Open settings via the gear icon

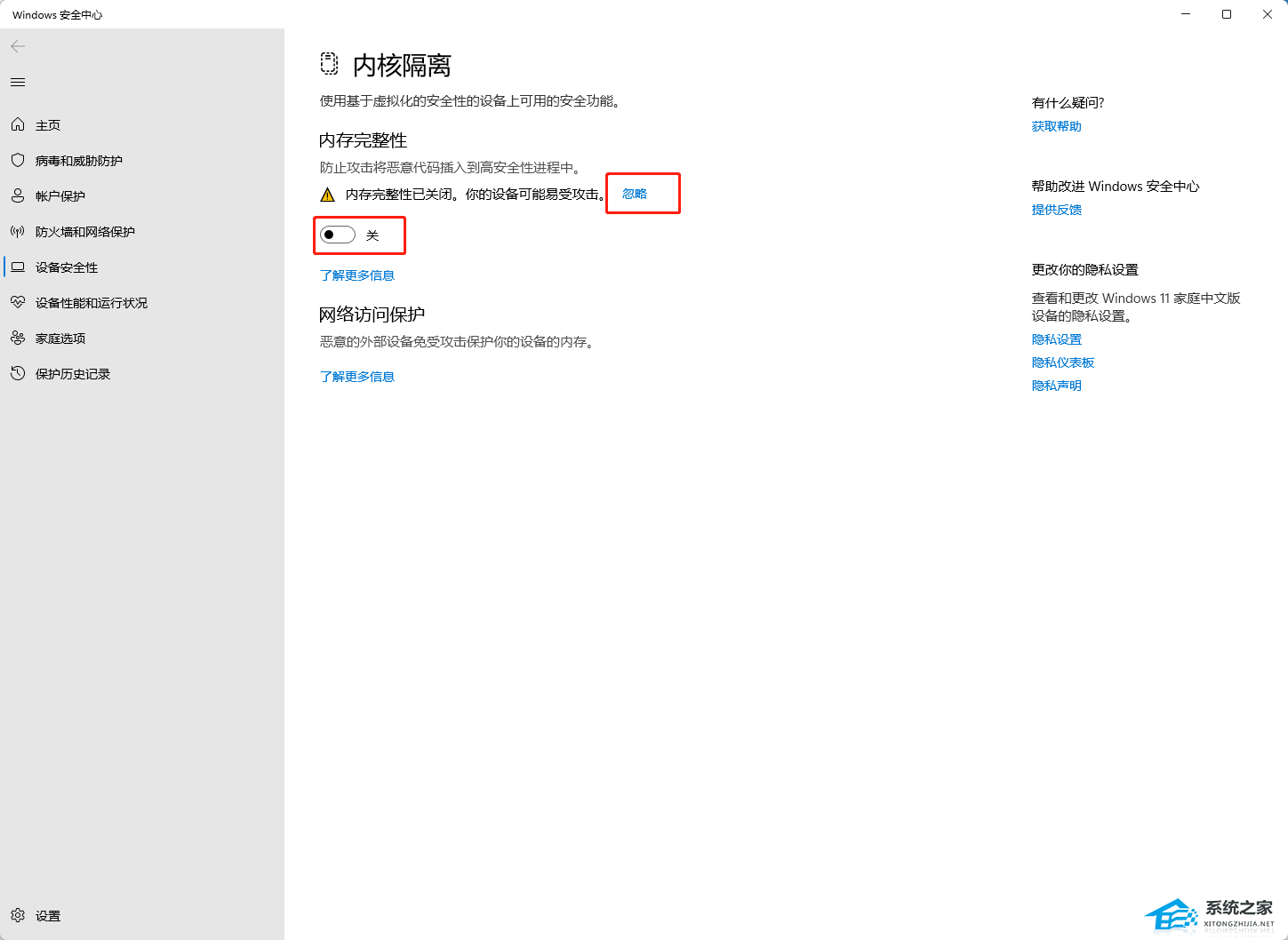pos(18,916)
